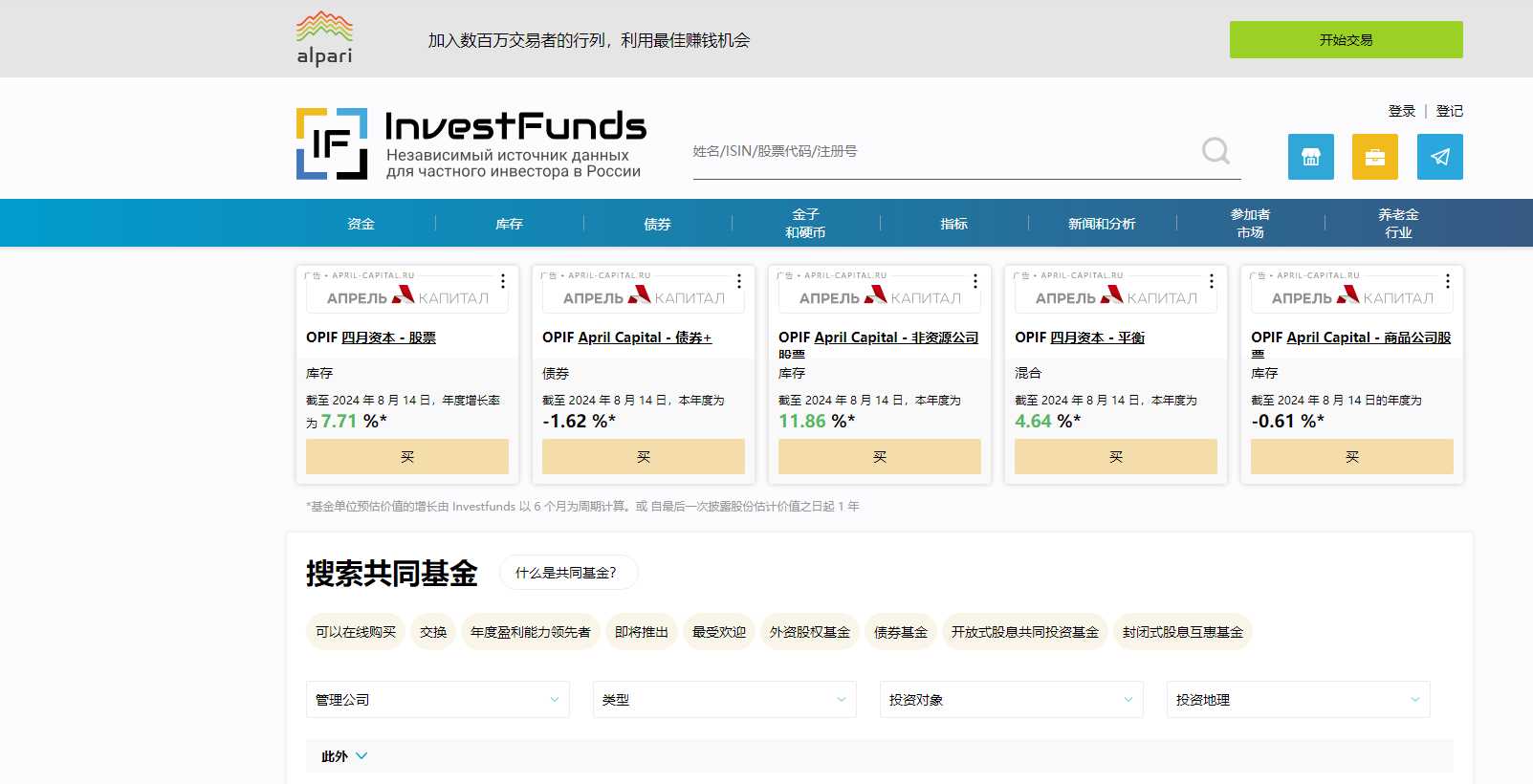Click the 登记 link

coord(1450,111)
